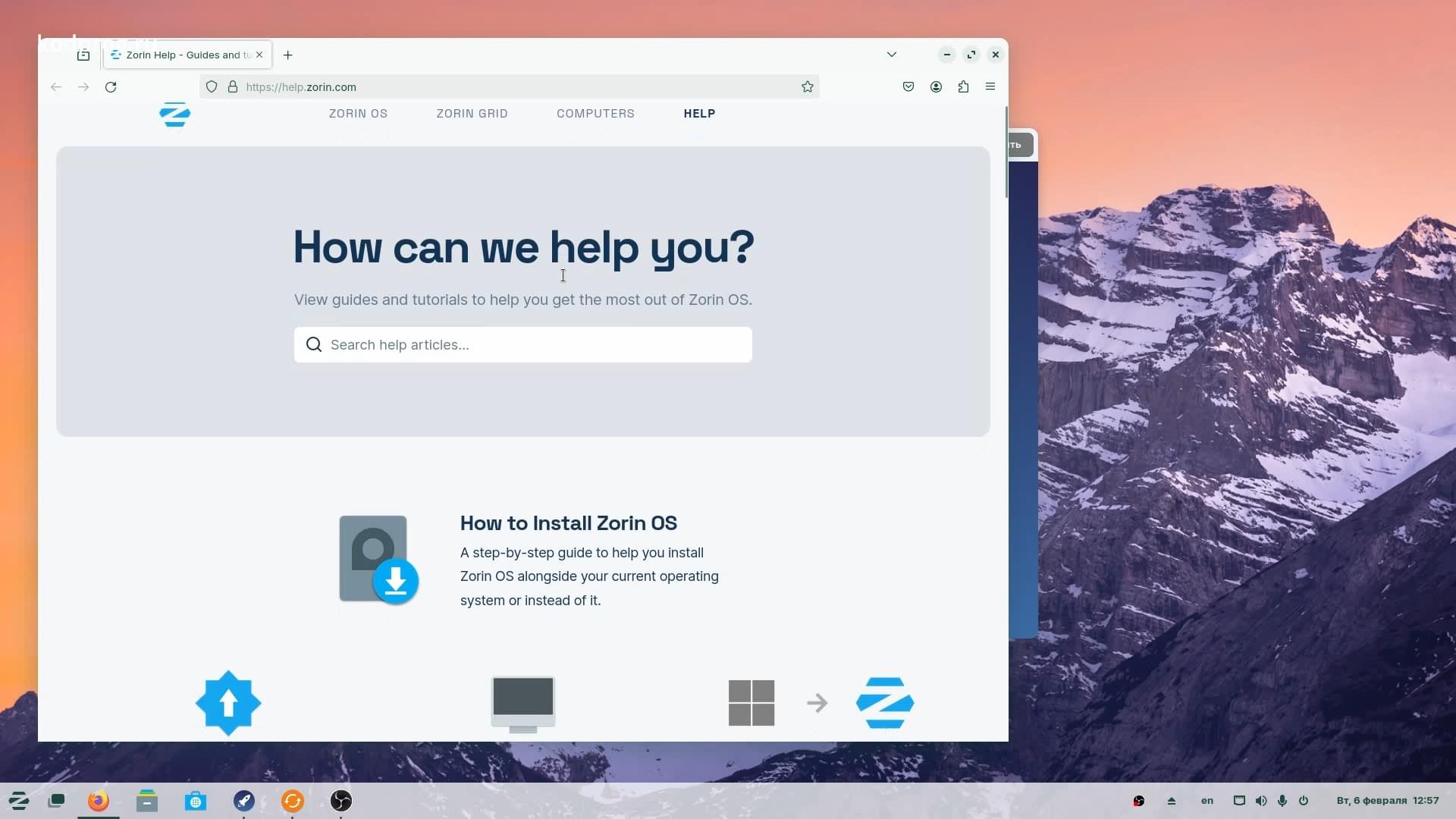
Task: Focus the Search help articles field
Action: pyautogui.click(x=523, y=345)
